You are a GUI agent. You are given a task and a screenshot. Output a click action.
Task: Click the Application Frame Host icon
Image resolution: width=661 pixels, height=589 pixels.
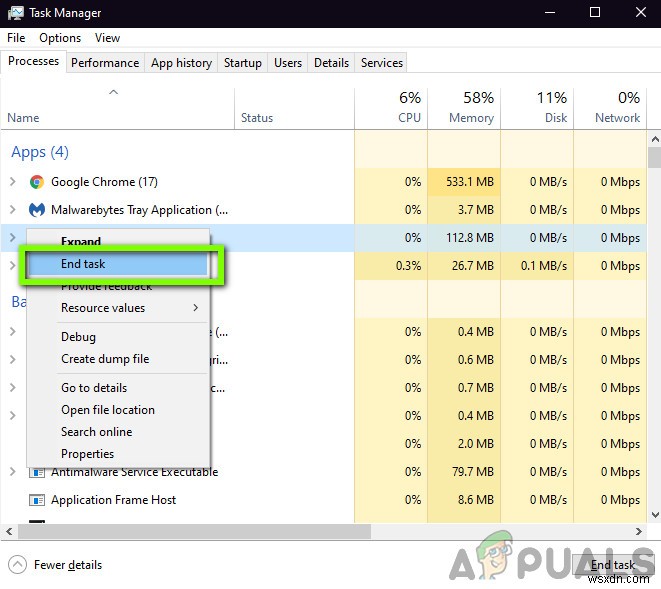(37, 500)
